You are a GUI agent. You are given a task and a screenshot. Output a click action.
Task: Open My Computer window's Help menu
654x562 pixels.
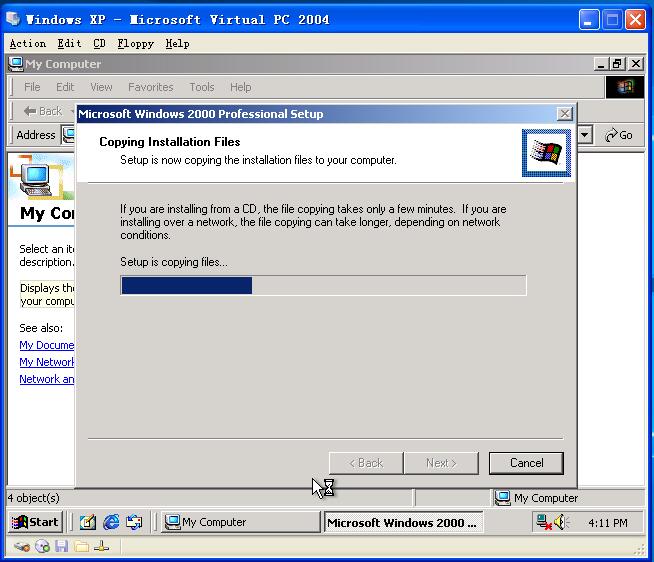241,87
